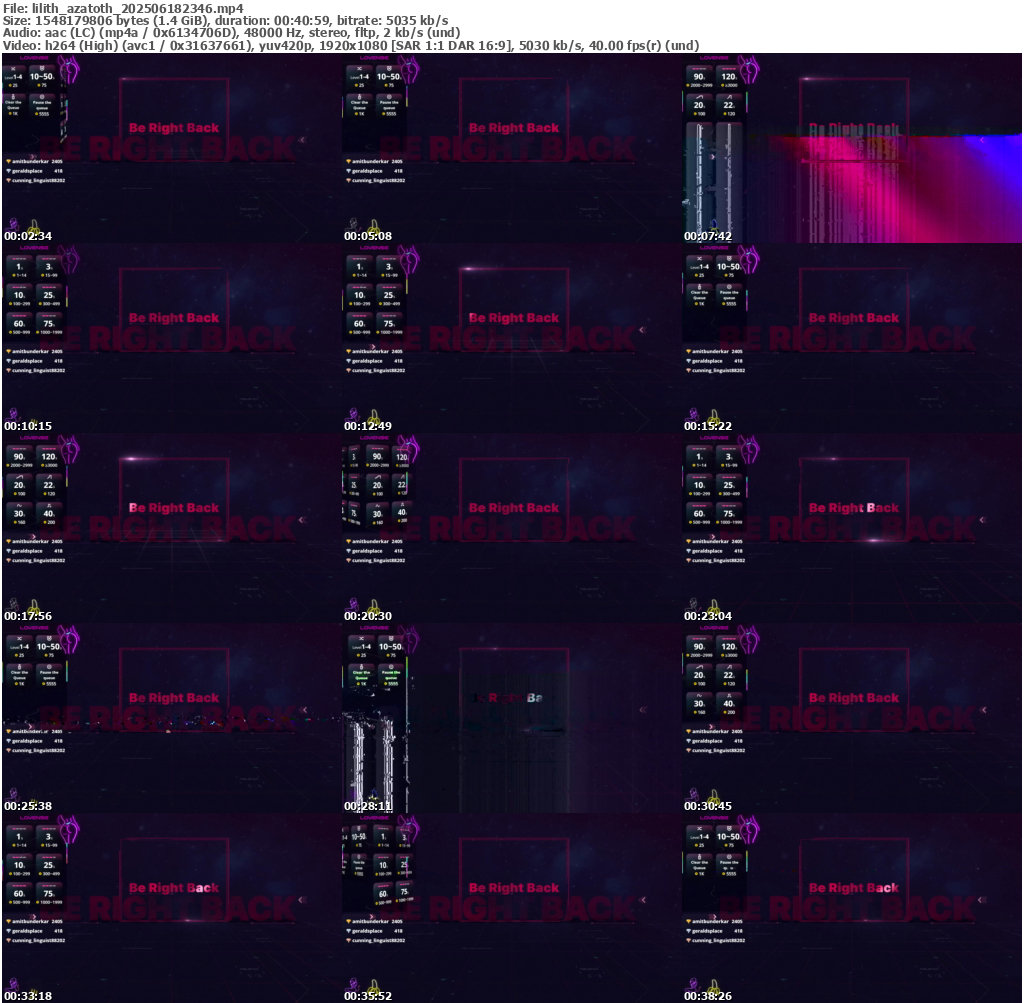Screen dimensions: 1024x1003
Task: Open the thumbnail frame at 00:02:34
Action: pos(172,148)
